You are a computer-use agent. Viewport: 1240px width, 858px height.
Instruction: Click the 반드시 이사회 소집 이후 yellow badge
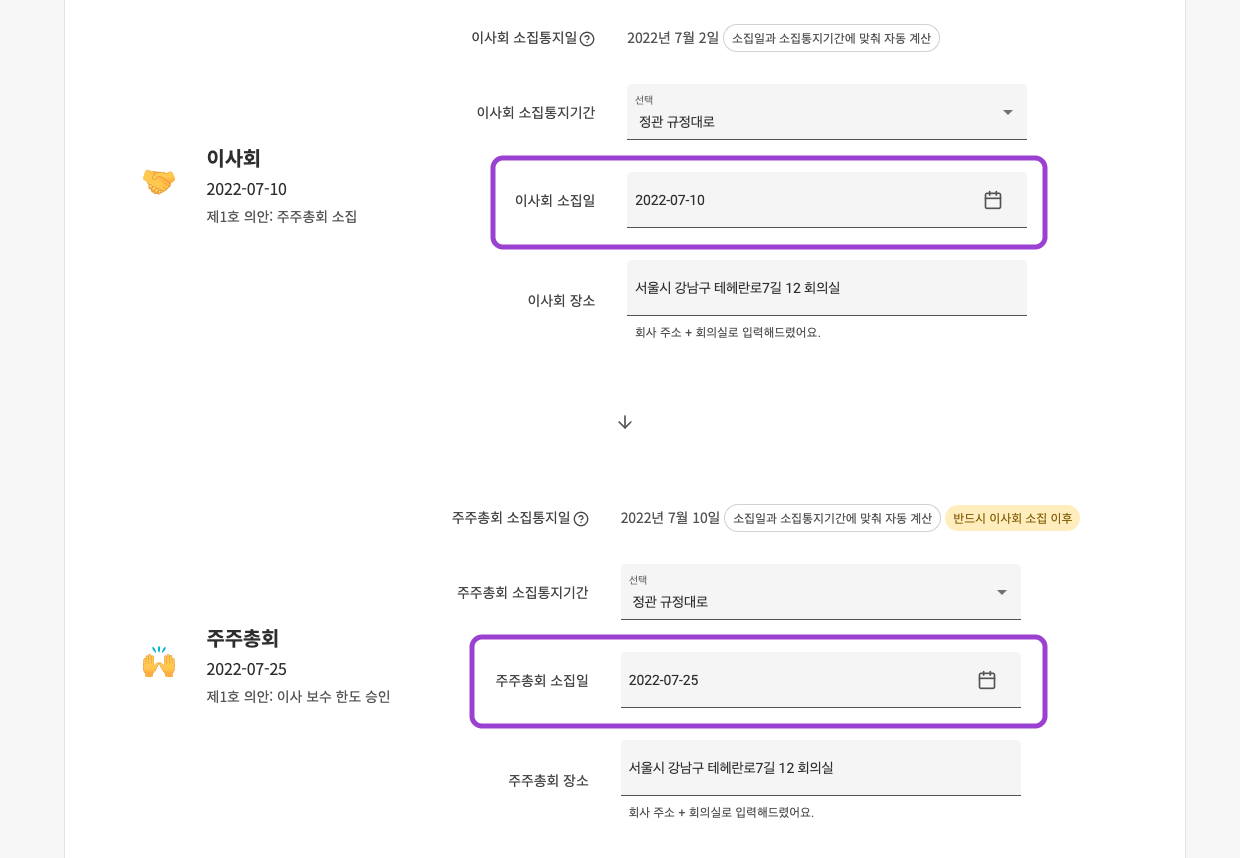(1012, 518)
